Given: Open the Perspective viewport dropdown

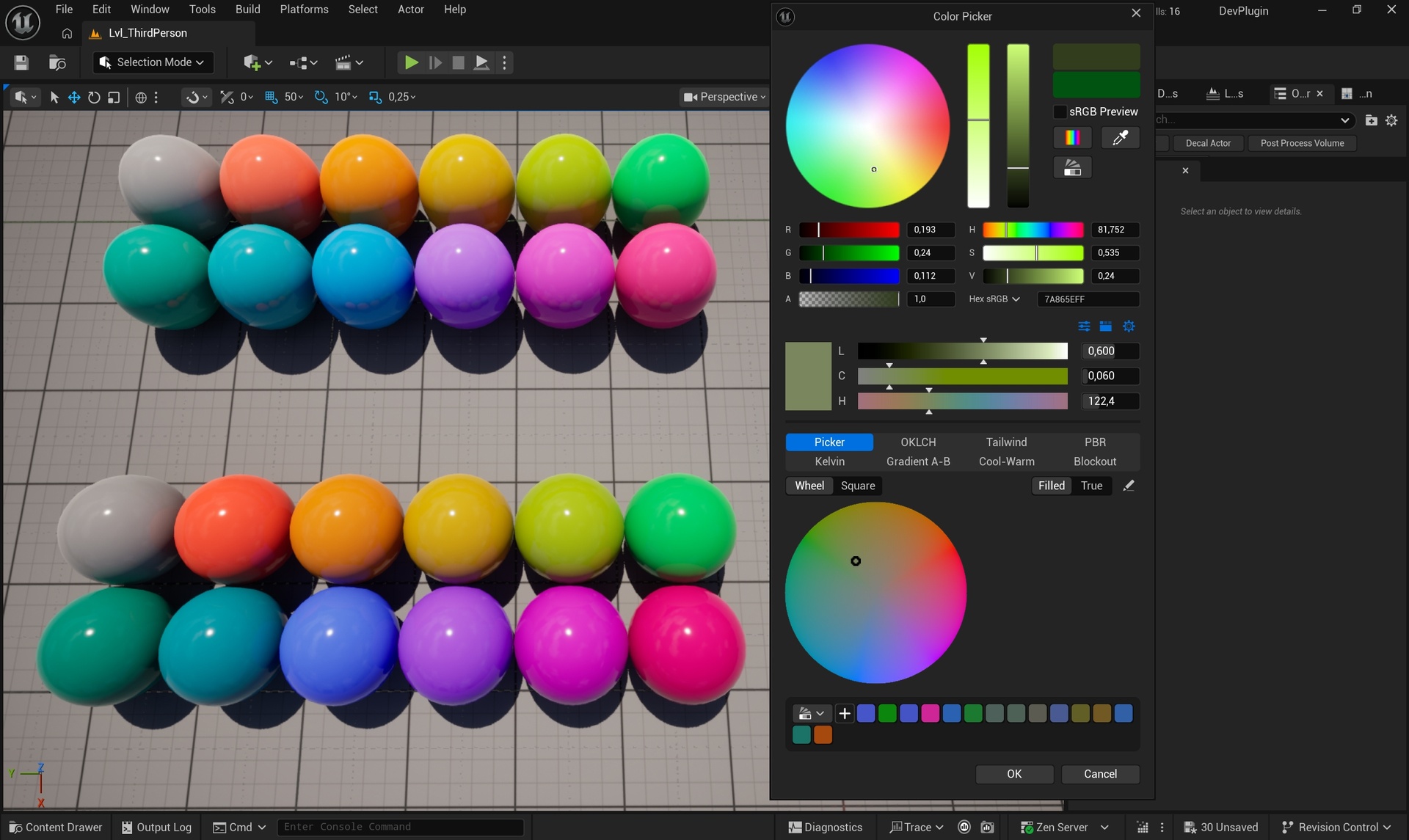Looking at the screenshot, I should (724, 97).
